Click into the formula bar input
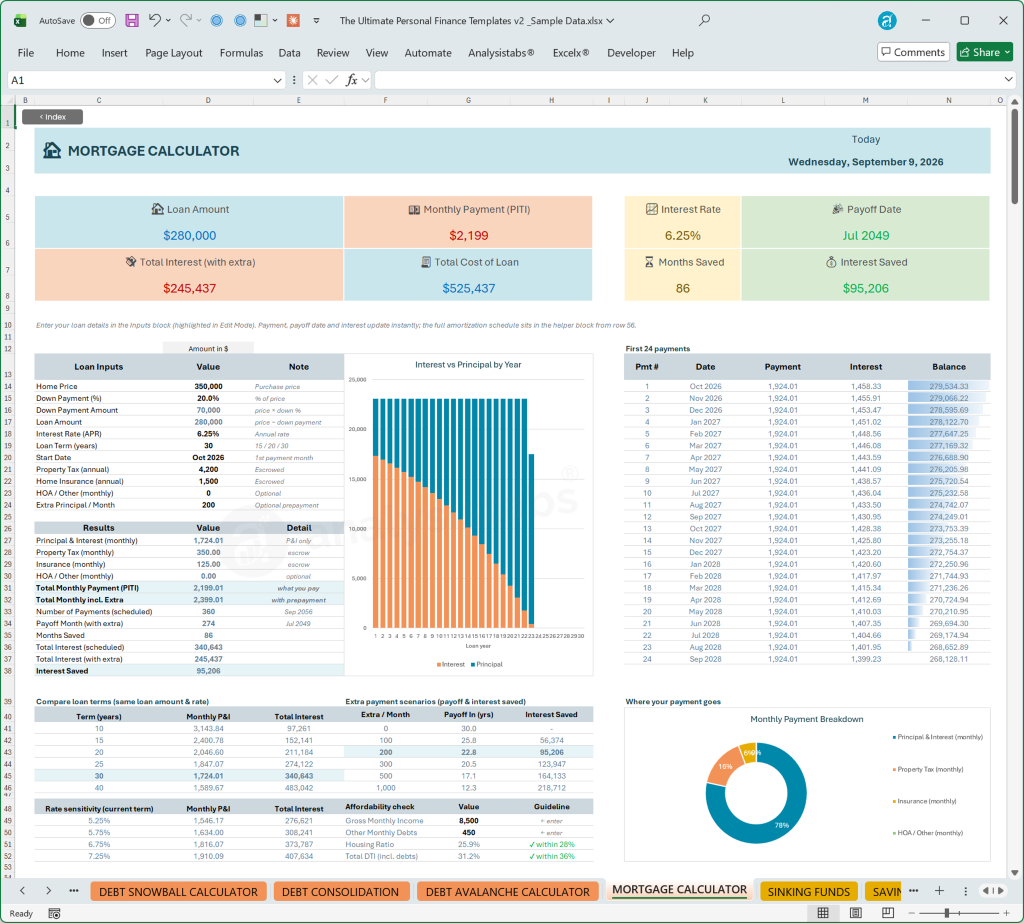1024x923 pixels. [x=688, y=80]
